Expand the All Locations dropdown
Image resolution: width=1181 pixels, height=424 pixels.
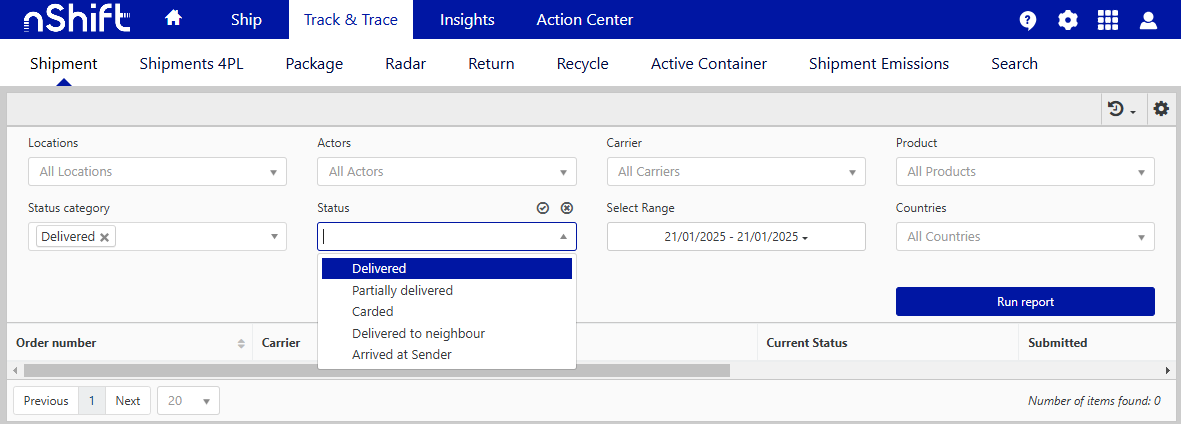[157, 172]
